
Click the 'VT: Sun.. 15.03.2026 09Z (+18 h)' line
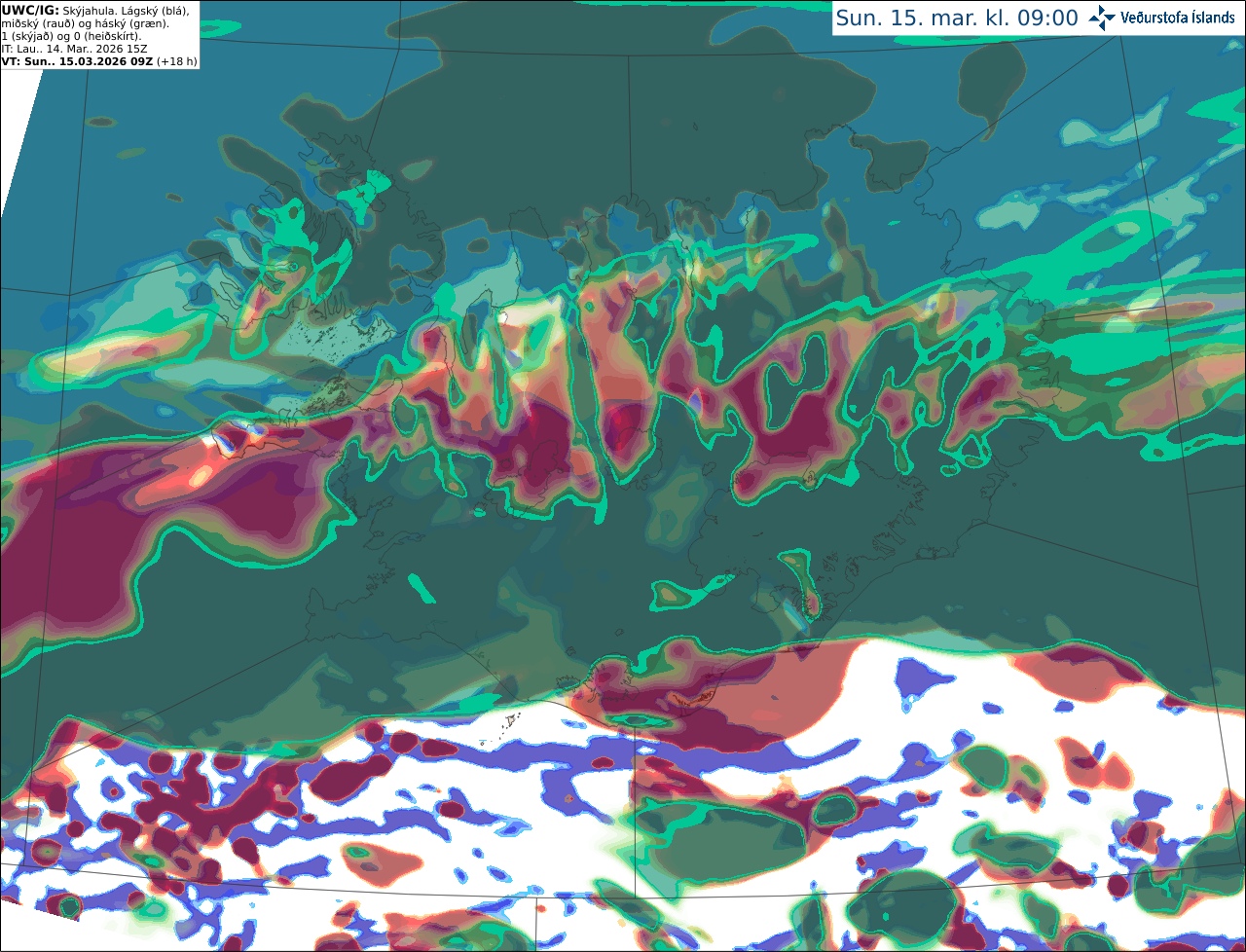pyautogui.click(x=99, y=61)
